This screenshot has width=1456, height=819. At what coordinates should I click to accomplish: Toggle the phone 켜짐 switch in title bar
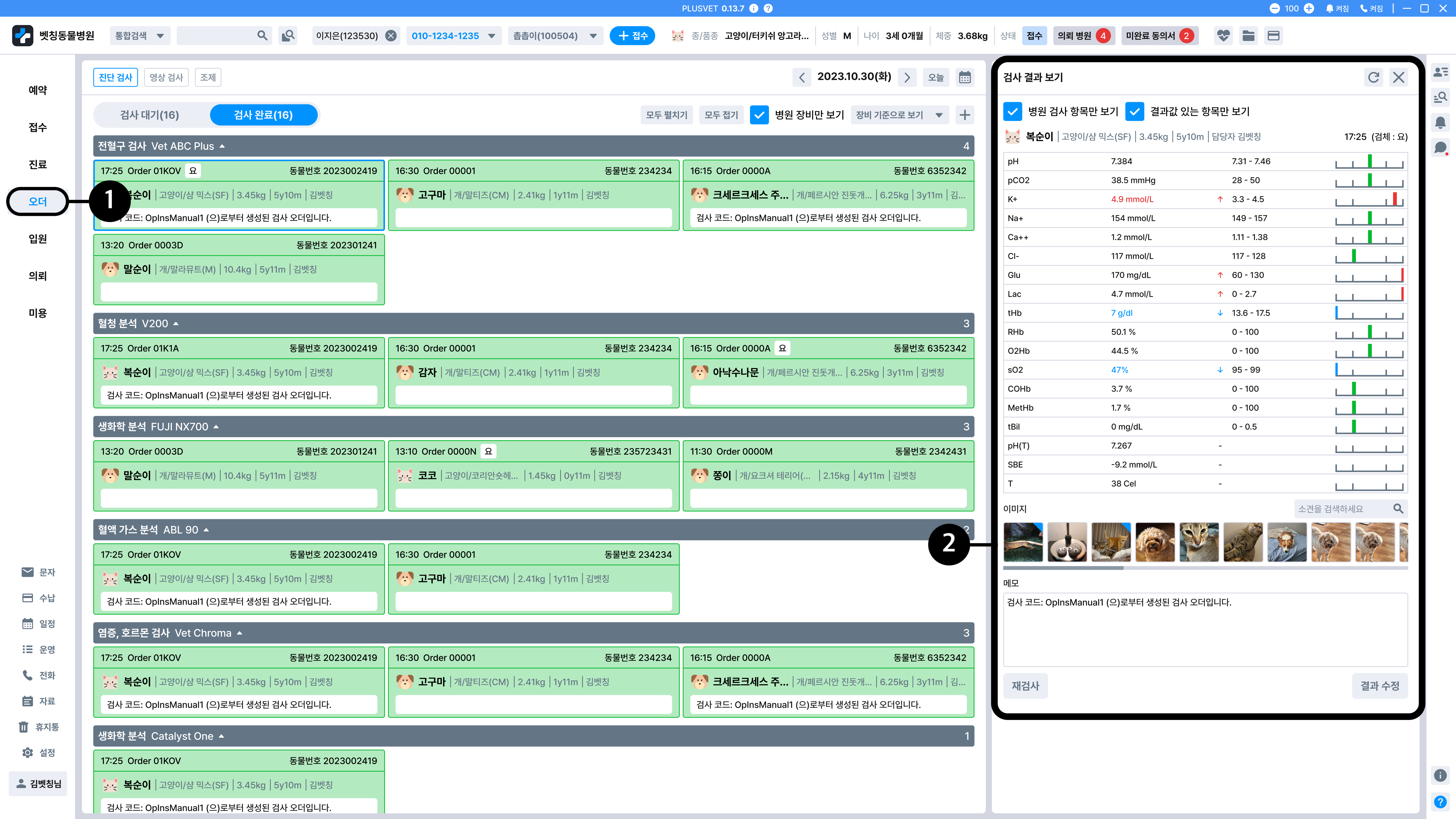click(1371, 9)
